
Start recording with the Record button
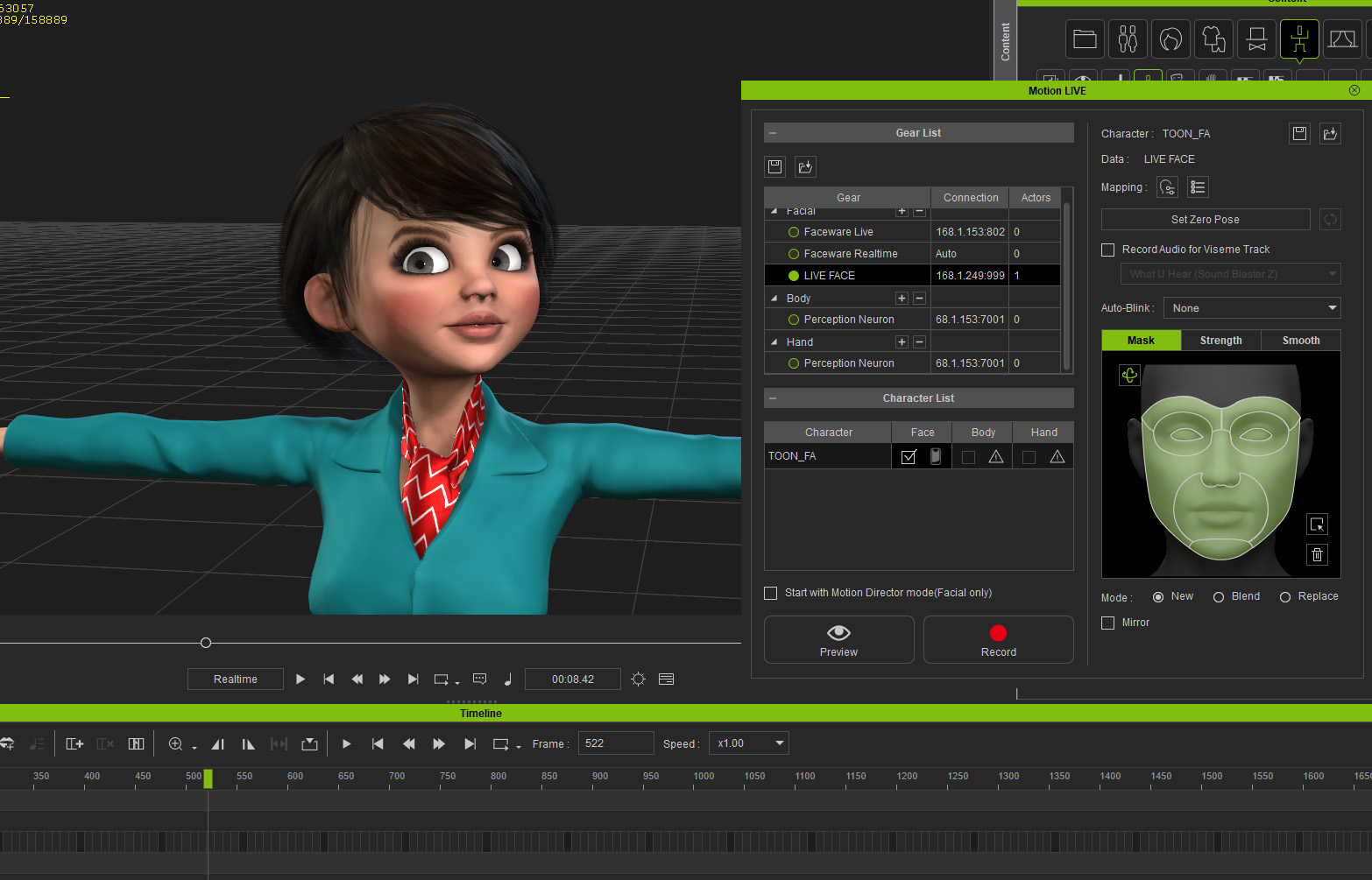pos(999,640)
